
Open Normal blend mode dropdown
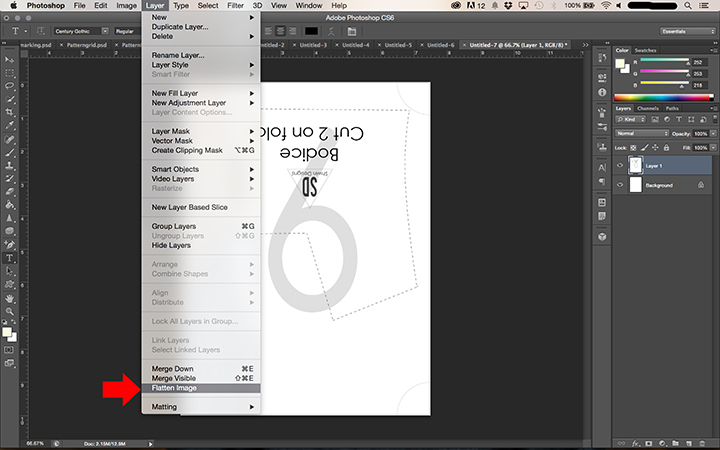click(x=642, y=133)
